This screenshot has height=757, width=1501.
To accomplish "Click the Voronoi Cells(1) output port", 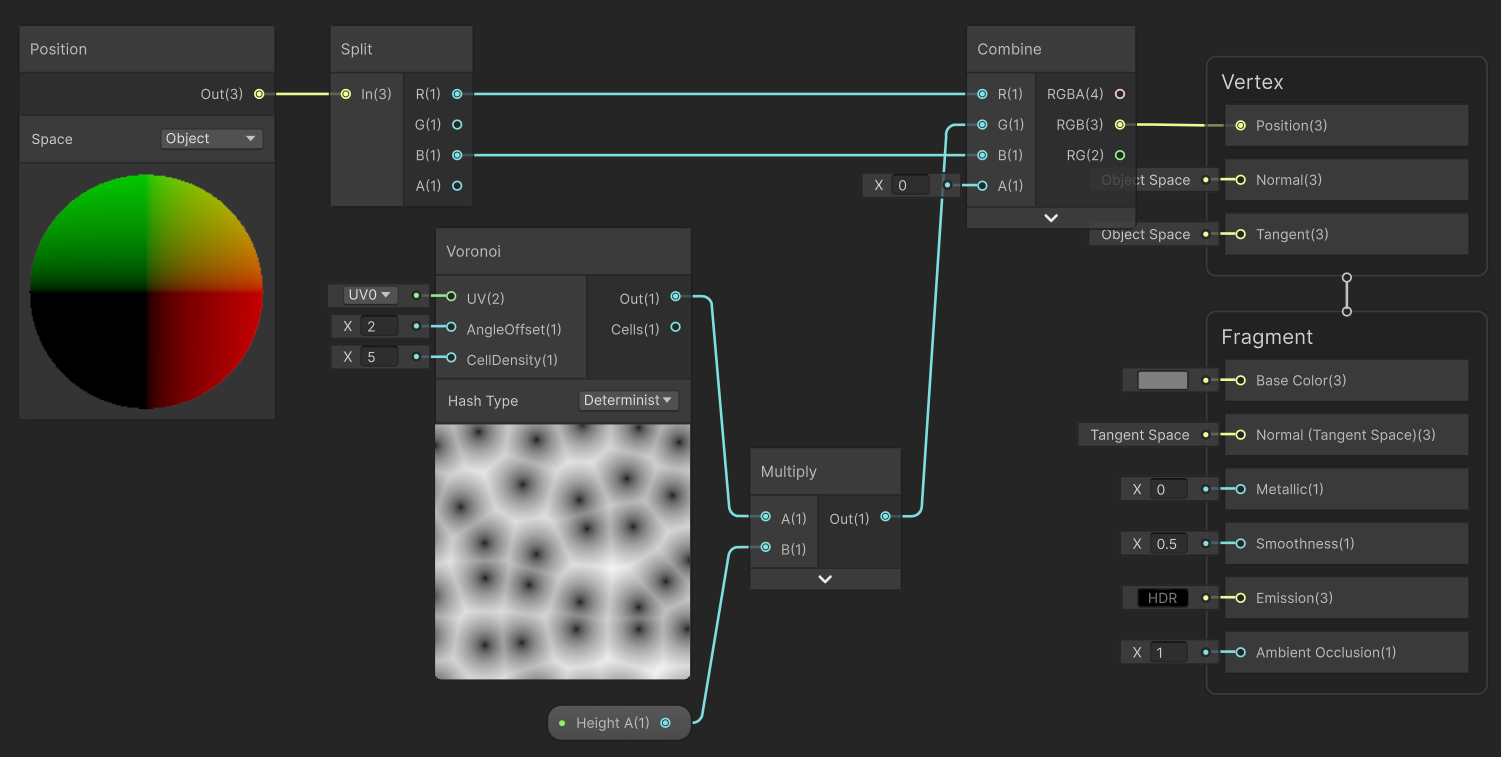I will pyautogui.click(x=676, y=327).
